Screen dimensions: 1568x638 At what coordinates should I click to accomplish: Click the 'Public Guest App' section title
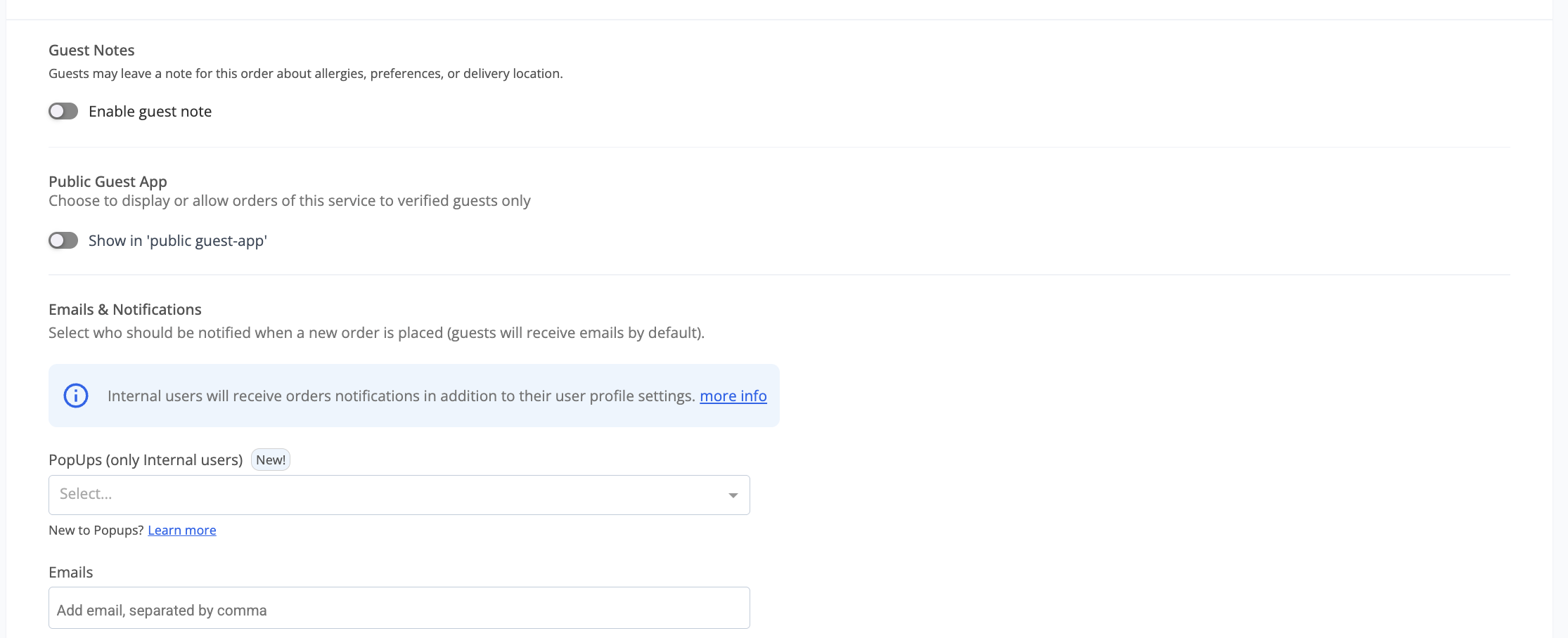[107, 181]
